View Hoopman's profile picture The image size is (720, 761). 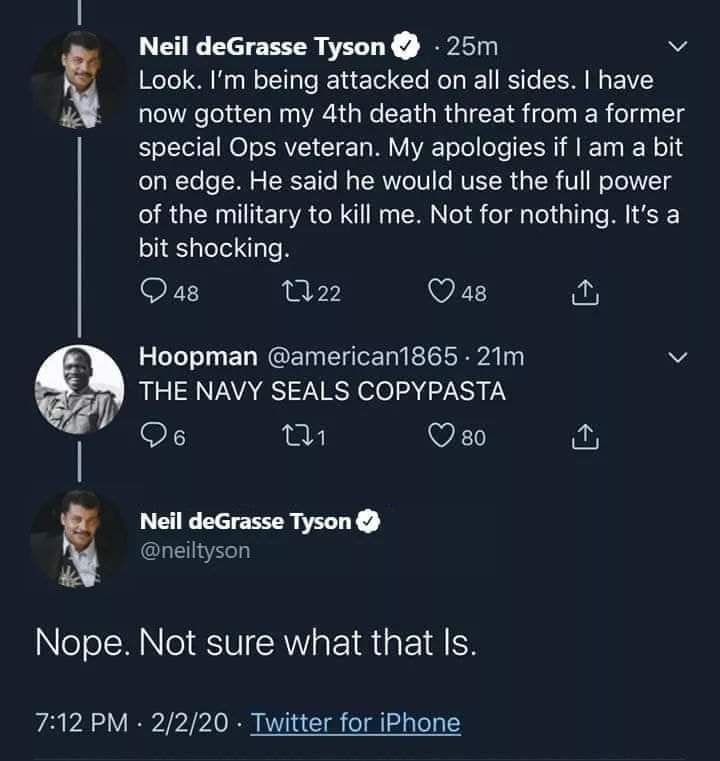click(x=79, y=389)
